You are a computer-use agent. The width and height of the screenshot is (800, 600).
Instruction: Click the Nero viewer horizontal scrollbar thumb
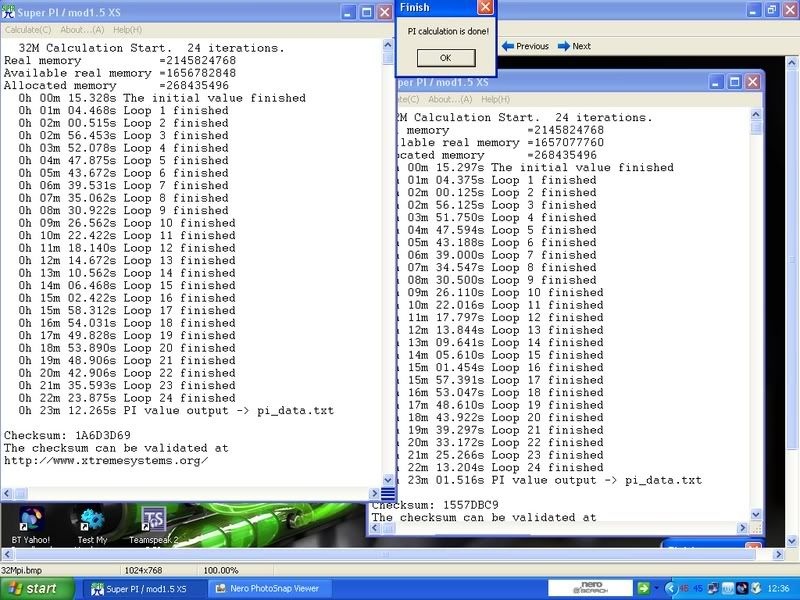(x=385, y=554)
